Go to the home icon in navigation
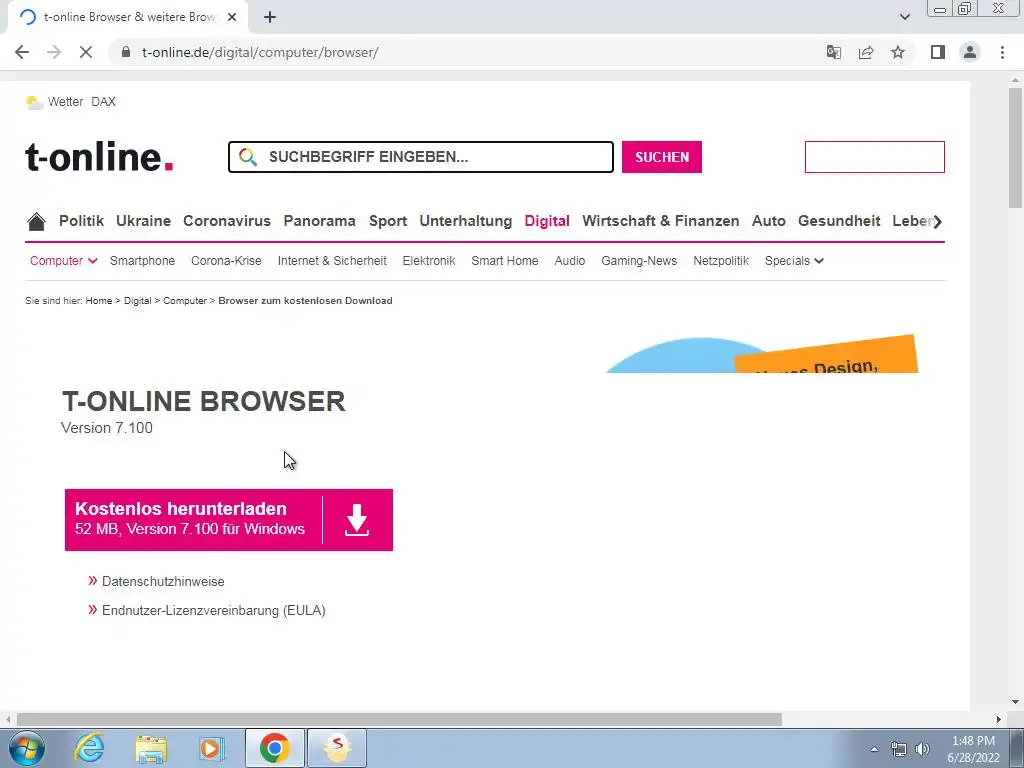The height and width of the screenshot is (768, 1024). point(37,221)
